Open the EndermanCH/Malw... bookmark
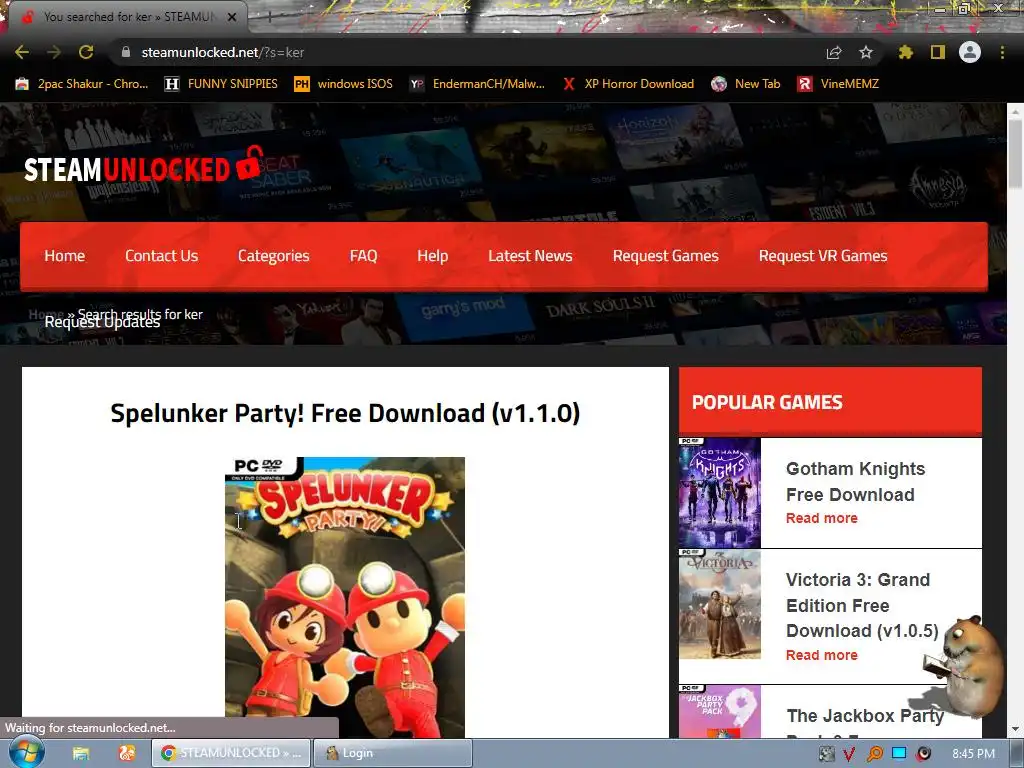1024x768 pixels. (477, 84)
